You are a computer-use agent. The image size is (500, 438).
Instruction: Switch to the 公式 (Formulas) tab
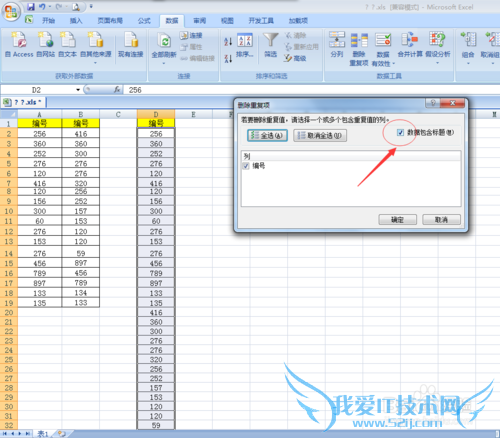tap(144, 21)
